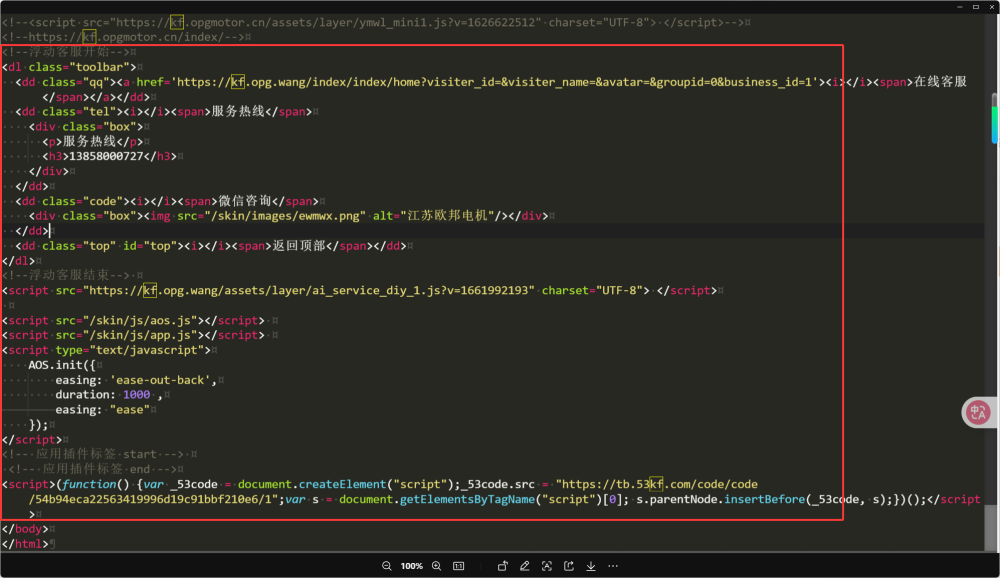The height and width of the screenshot is (578, 1000).
Task: Place cursor at end of closing dd line
Action: tap(50, 231)
